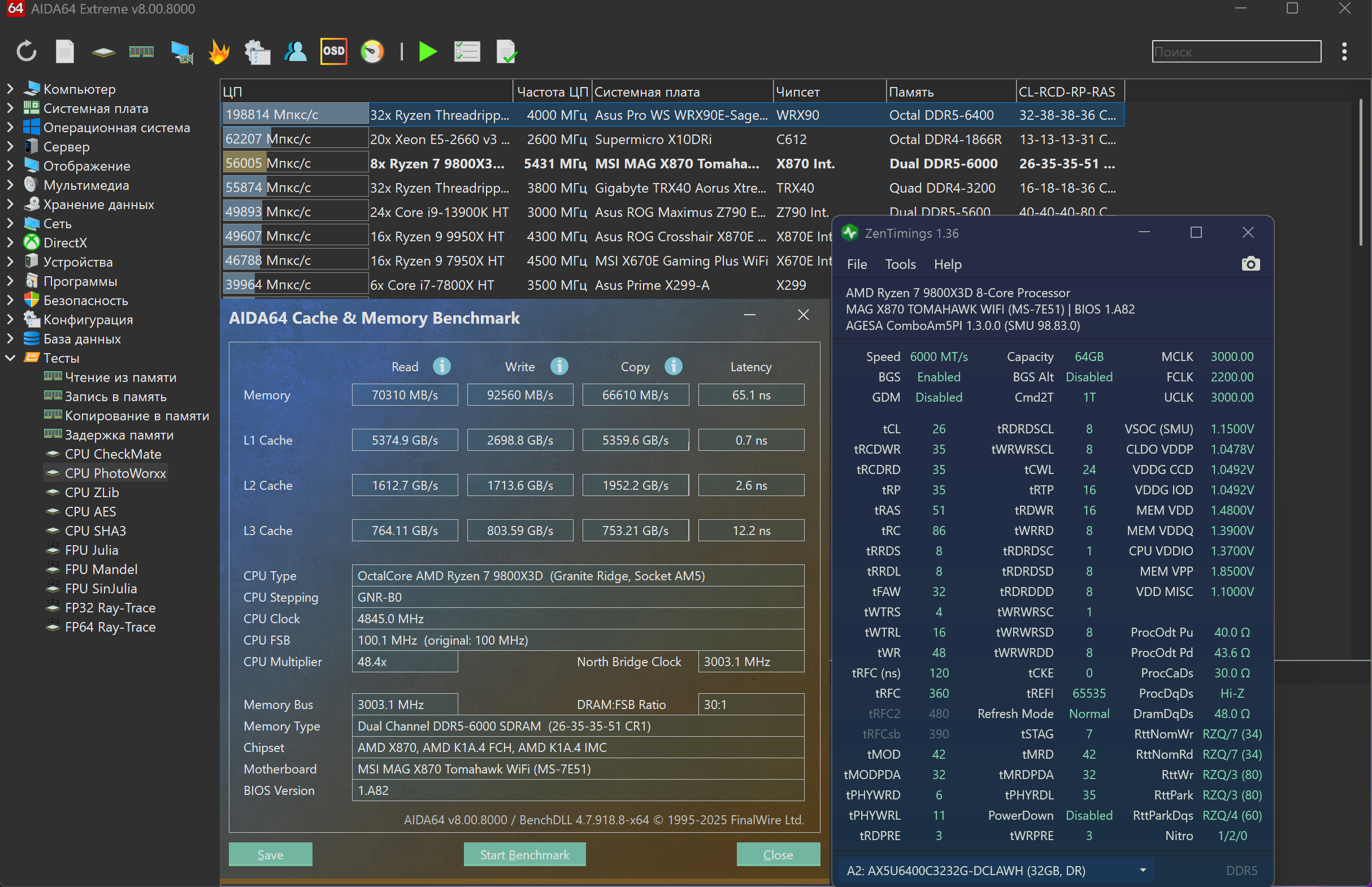Viewport: 1372px width, 887px height.
Task: Open the memory RAM stick toolbar icon
Action: (141, 52)
